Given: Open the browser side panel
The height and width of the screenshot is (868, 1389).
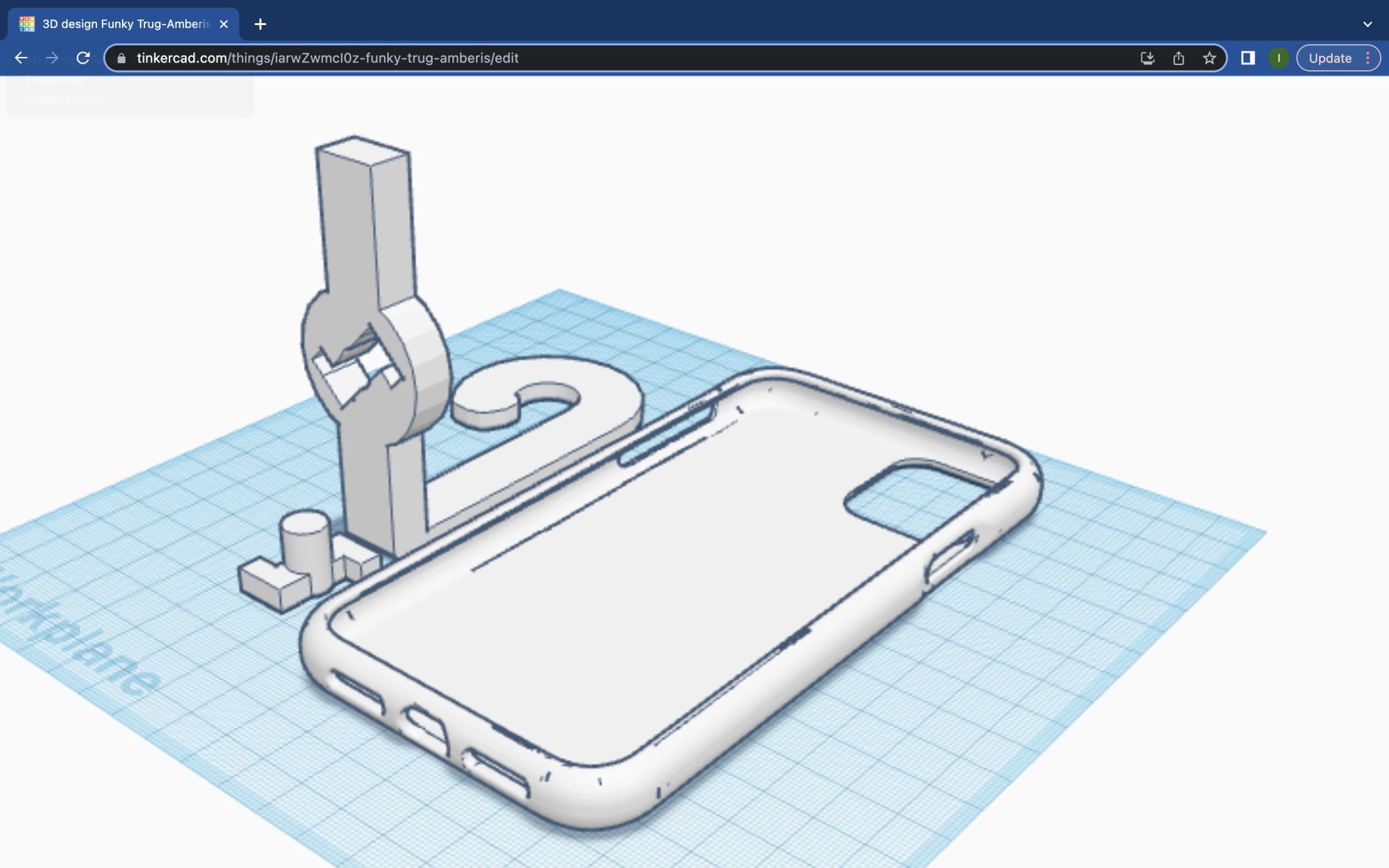Looking at the screenshot, I should (x=1248, y=58).
